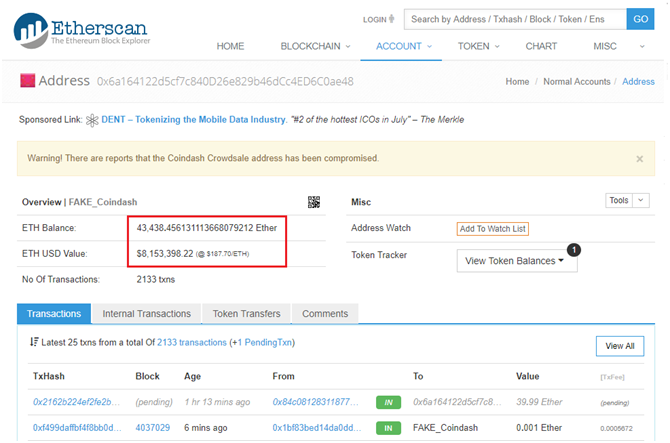Click the full address 0x6a164122d5cf7c84 in the header
This screenshot has height=443, width=670.
pyautogui.click(x=225, y=82)
